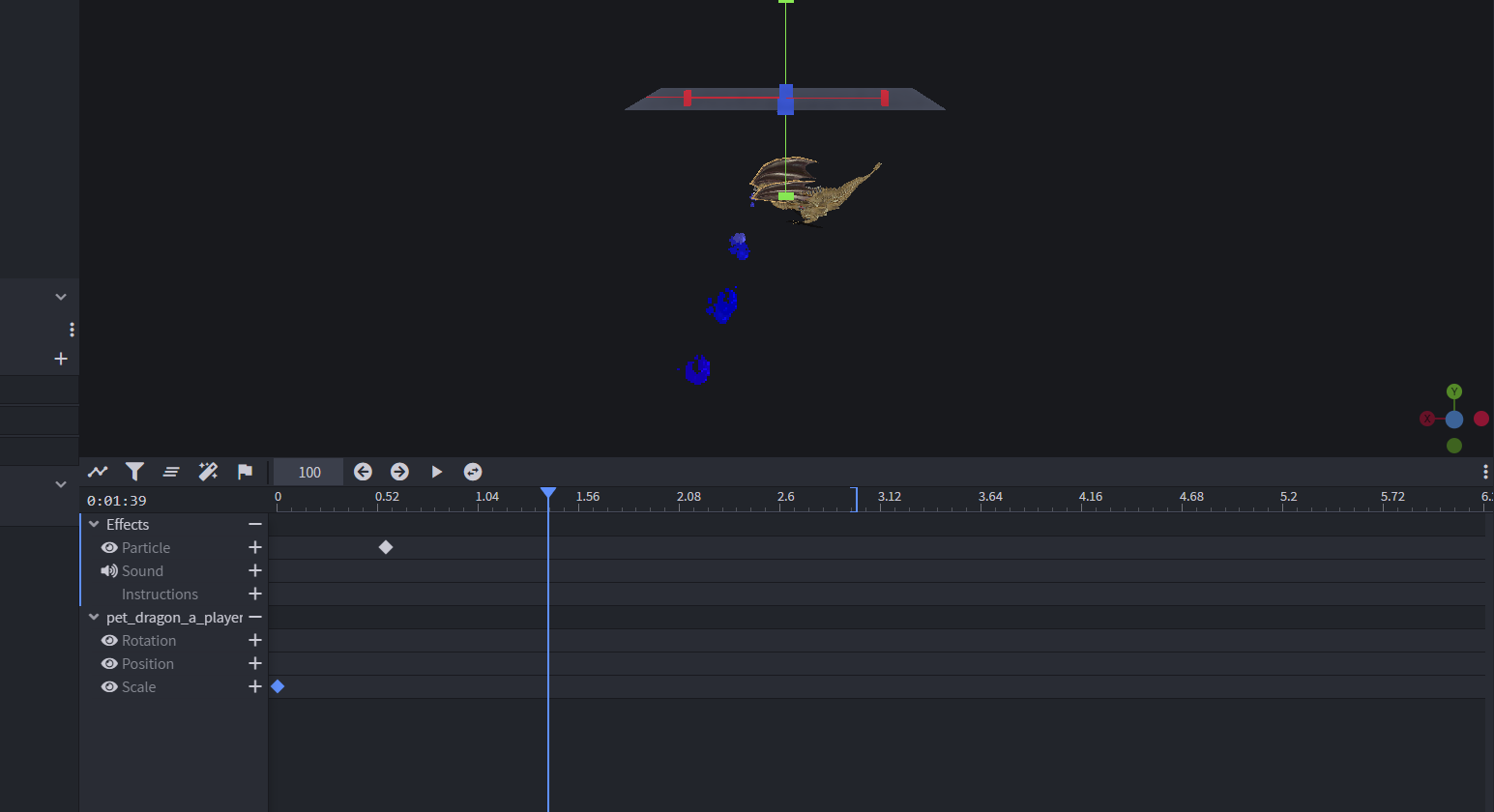Toggle the graph editor icon

point(98,472)
